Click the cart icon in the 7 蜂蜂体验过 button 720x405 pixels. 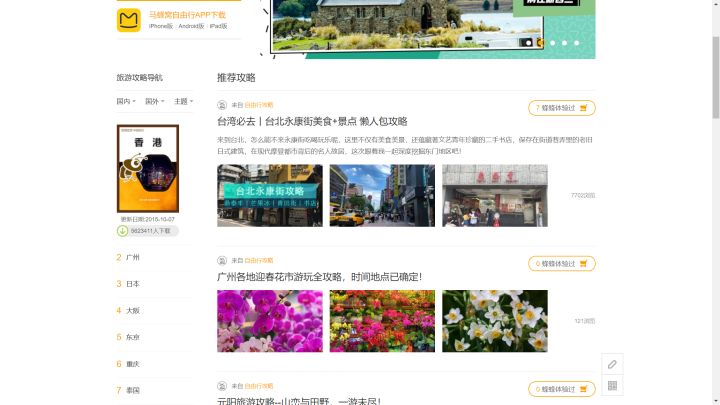tap(583, 108)
